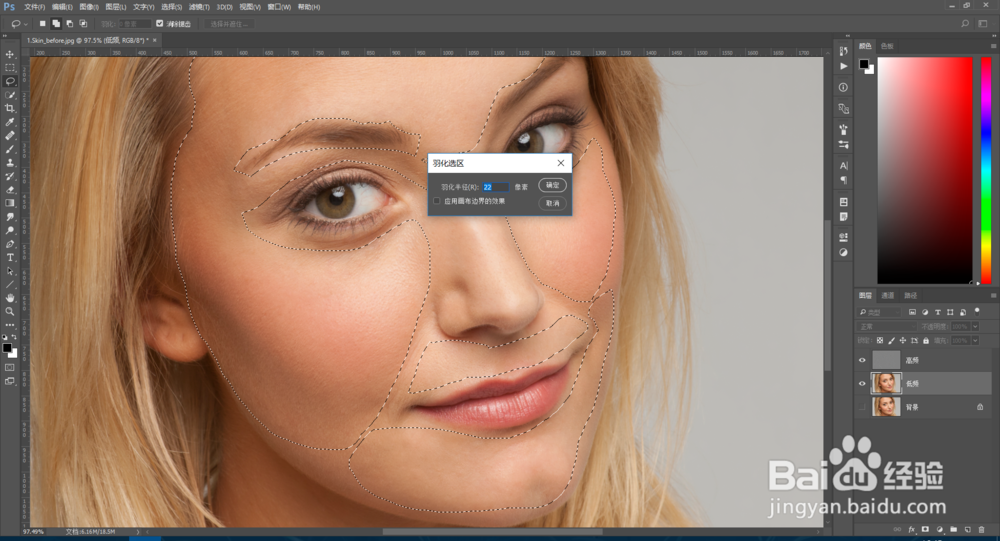Click Subtract from Selection mode icon
The width and height of the screenshot is (1000, 541).
[x=70, y=24]
